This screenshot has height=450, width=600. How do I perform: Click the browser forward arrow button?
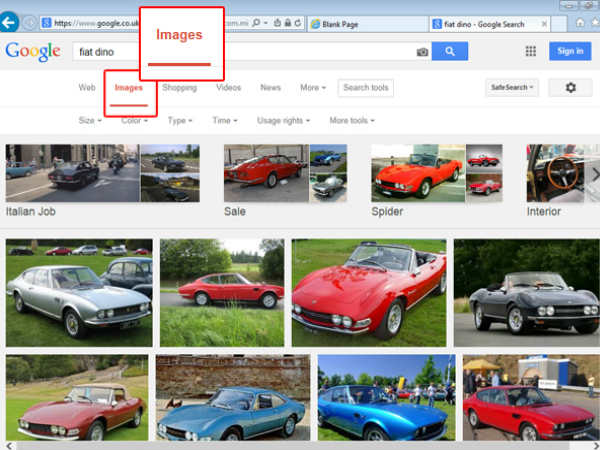29,23
